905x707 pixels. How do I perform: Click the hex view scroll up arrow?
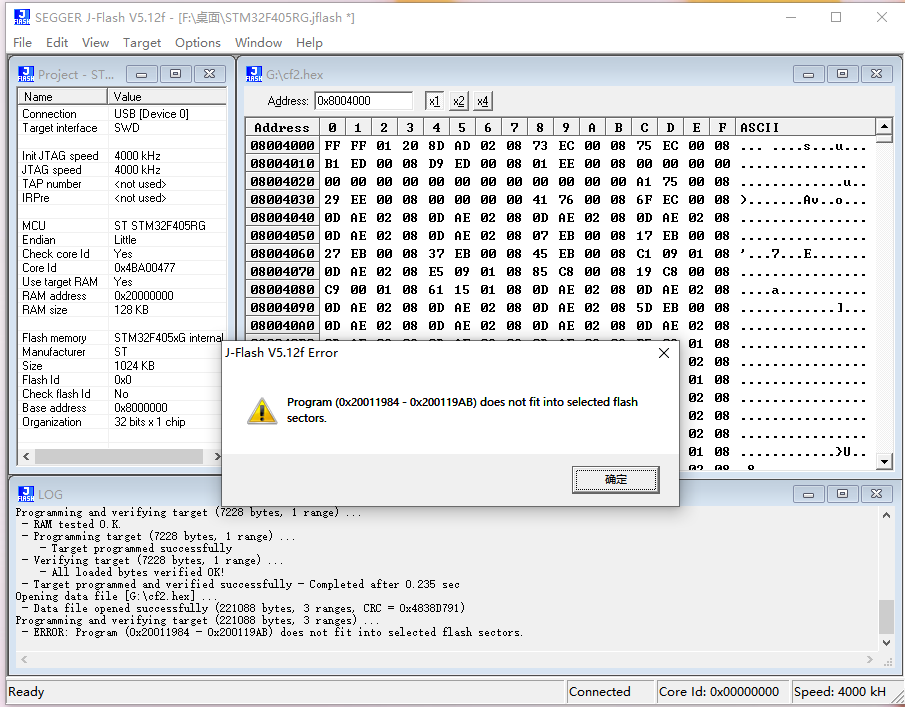click(884, 127)
